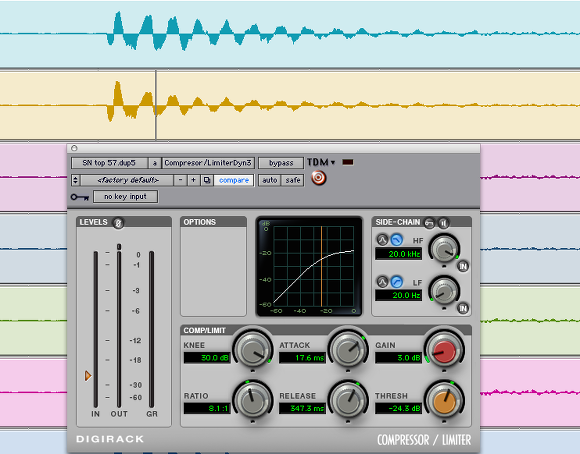This screenshot has height=454, width=580.
Task: Open the Compresor/LimiterDyn3 plug-in selector
Action: click(208, 163)
